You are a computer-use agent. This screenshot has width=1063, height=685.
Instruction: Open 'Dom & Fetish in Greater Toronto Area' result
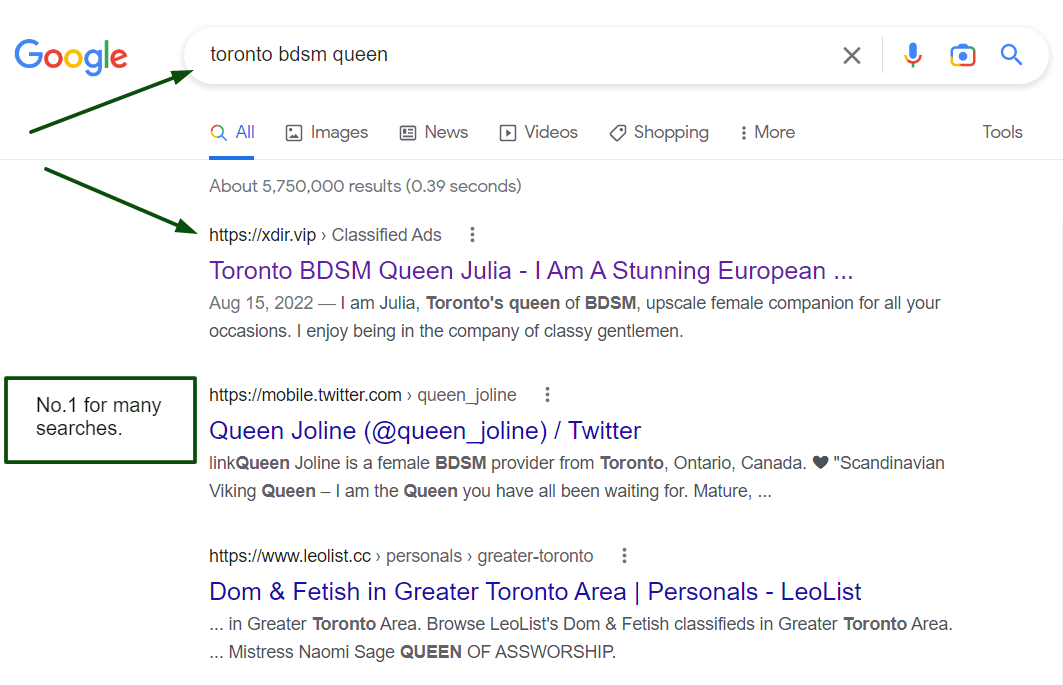(x=535, y=591)
